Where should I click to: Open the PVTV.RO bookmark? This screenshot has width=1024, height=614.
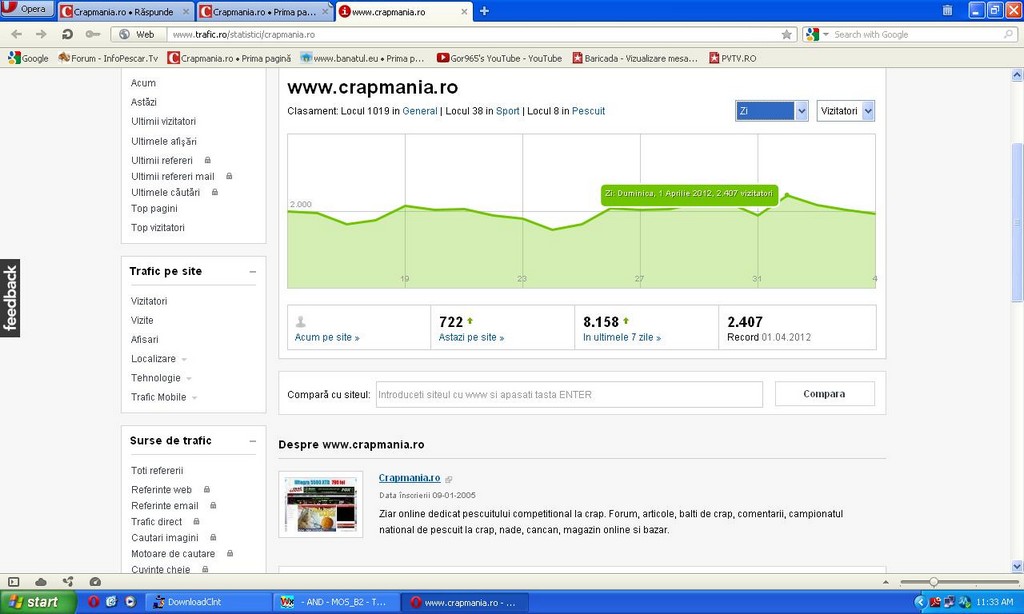tap(733, 58)
